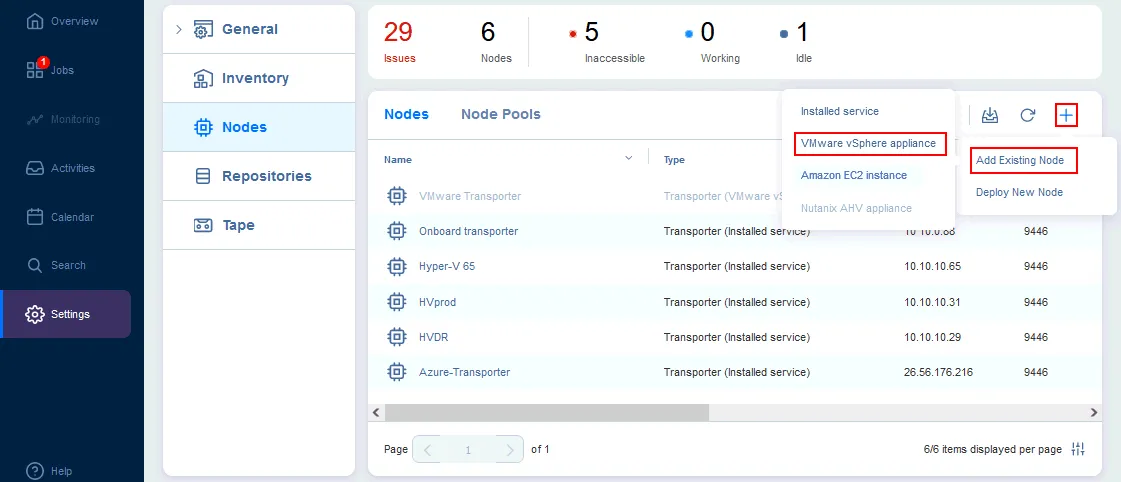Click the plus icon to add node
The height and width of the screenshot is (482, 1121).
tap(1066, 115)
